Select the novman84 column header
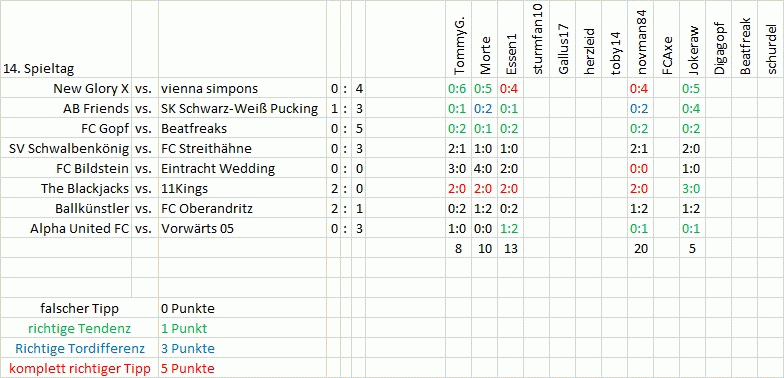The height and width of the screenshot is (378, 784). [641, 40]
